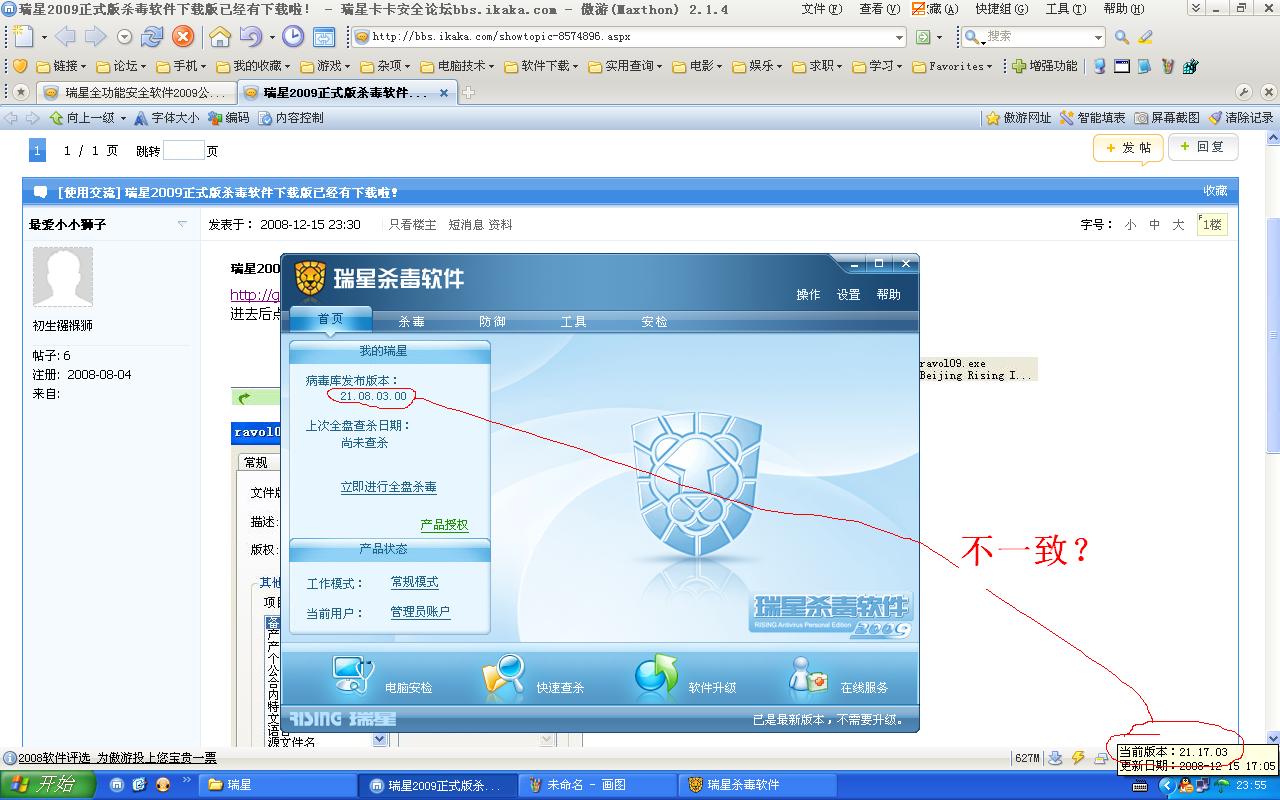Open 瑞星杀毒软件 taskbar window
1280x800 pixels.
click(758, 785)
